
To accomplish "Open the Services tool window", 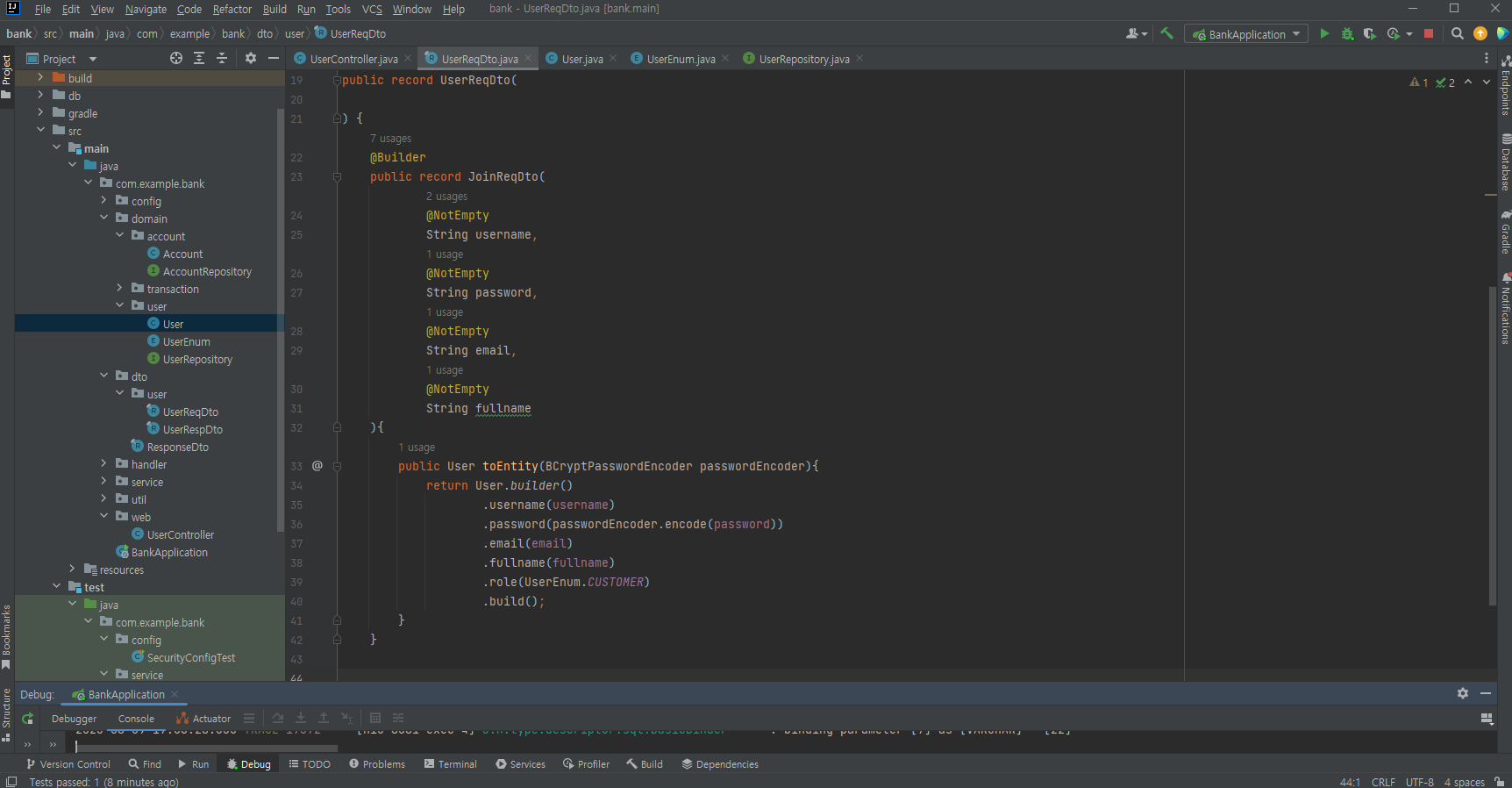I will click(x=521, y=764).
